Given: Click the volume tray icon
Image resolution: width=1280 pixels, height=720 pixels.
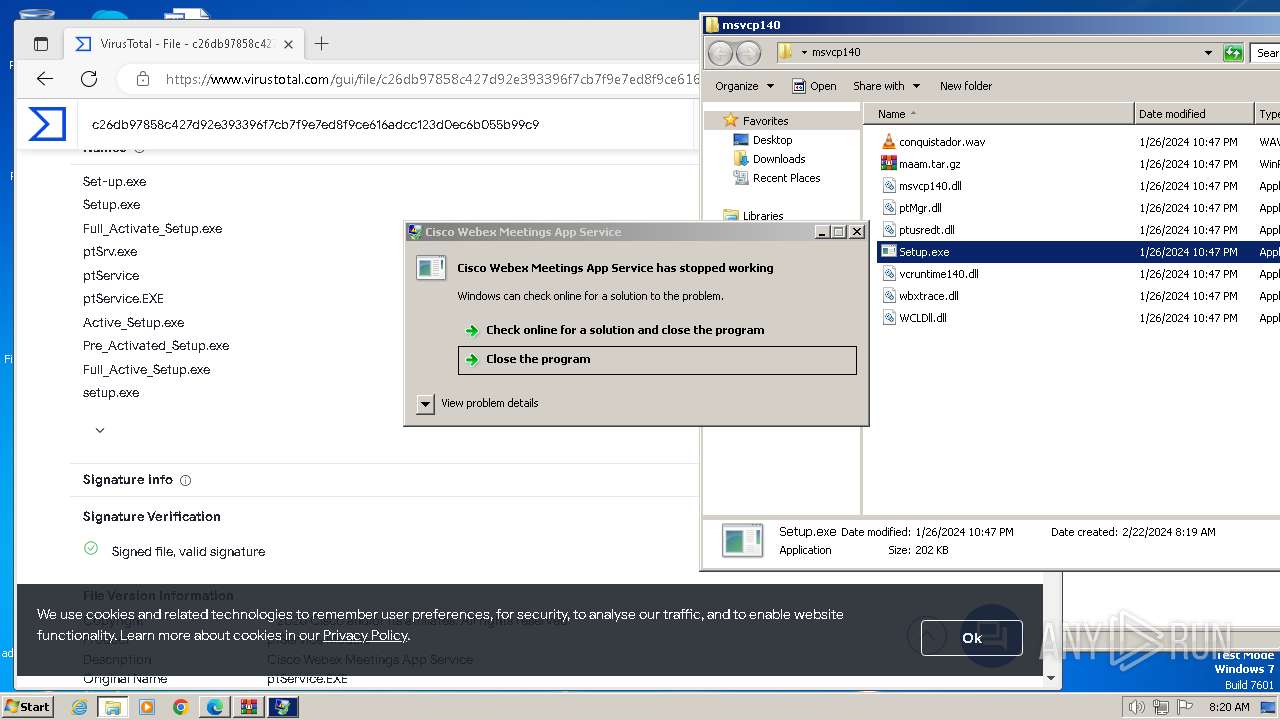Looking at the screenshot, I should [1137, 707].
